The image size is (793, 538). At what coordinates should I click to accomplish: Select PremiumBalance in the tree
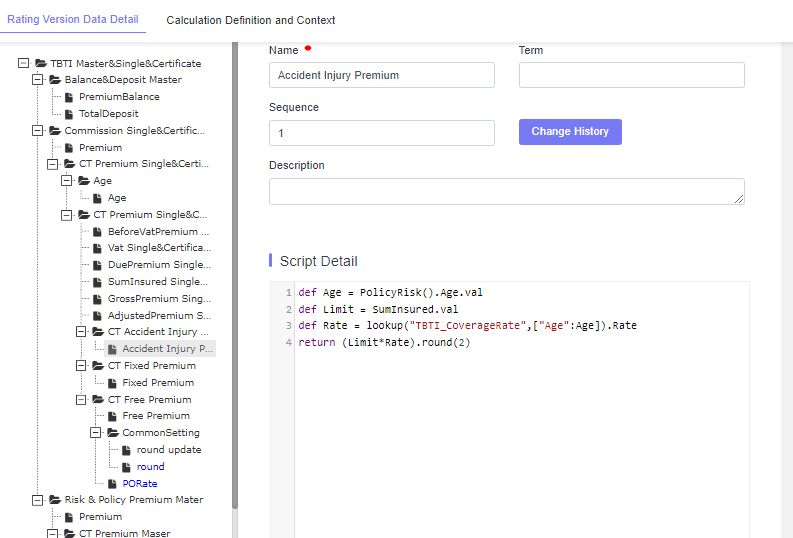[x=119, y=97]
